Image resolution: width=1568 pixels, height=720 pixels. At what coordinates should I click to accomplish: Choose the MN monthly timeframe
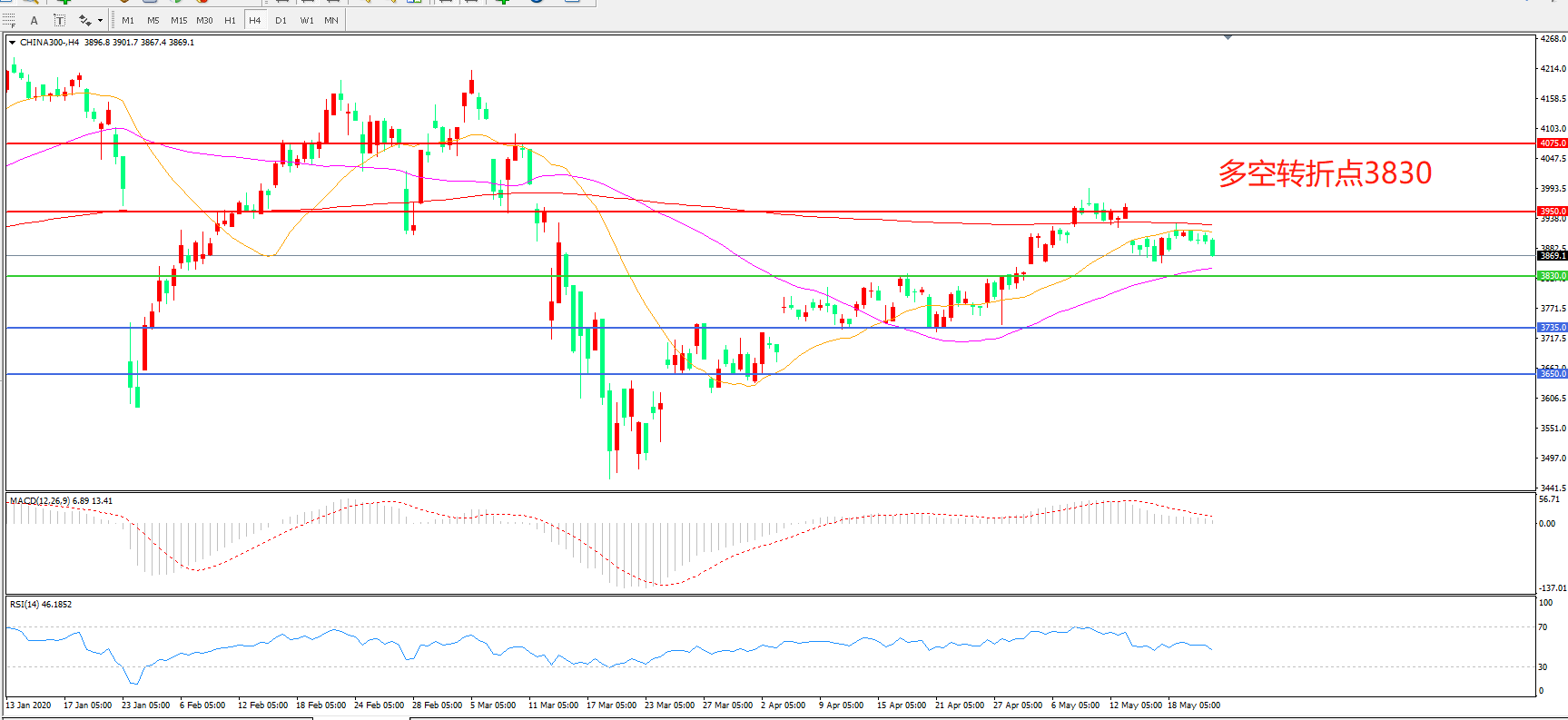pos(331,20)
